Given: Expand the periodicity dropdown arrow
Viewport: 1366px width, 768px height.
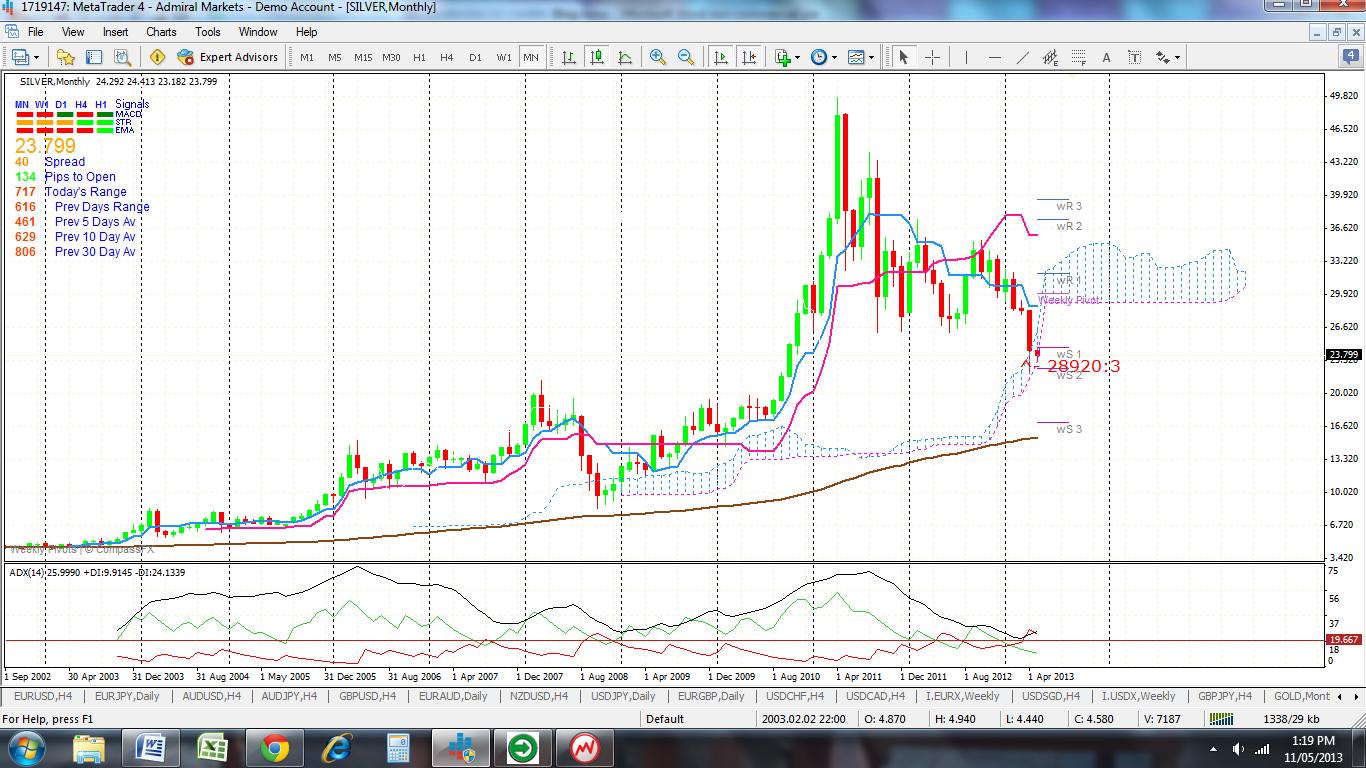Looking at the screenshot, I should pyautogui.click(x=834, y=57).
